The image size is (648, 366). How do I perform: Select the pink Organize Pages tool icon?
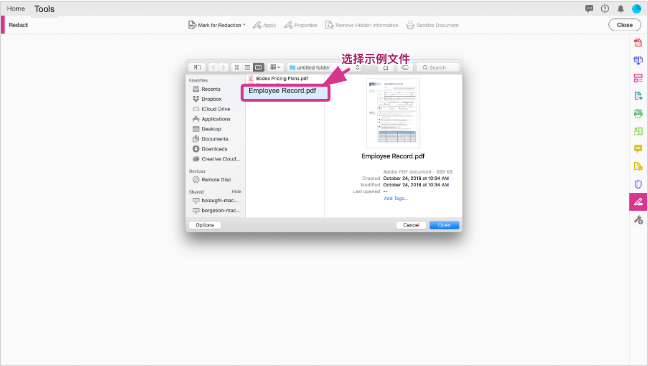638,78
